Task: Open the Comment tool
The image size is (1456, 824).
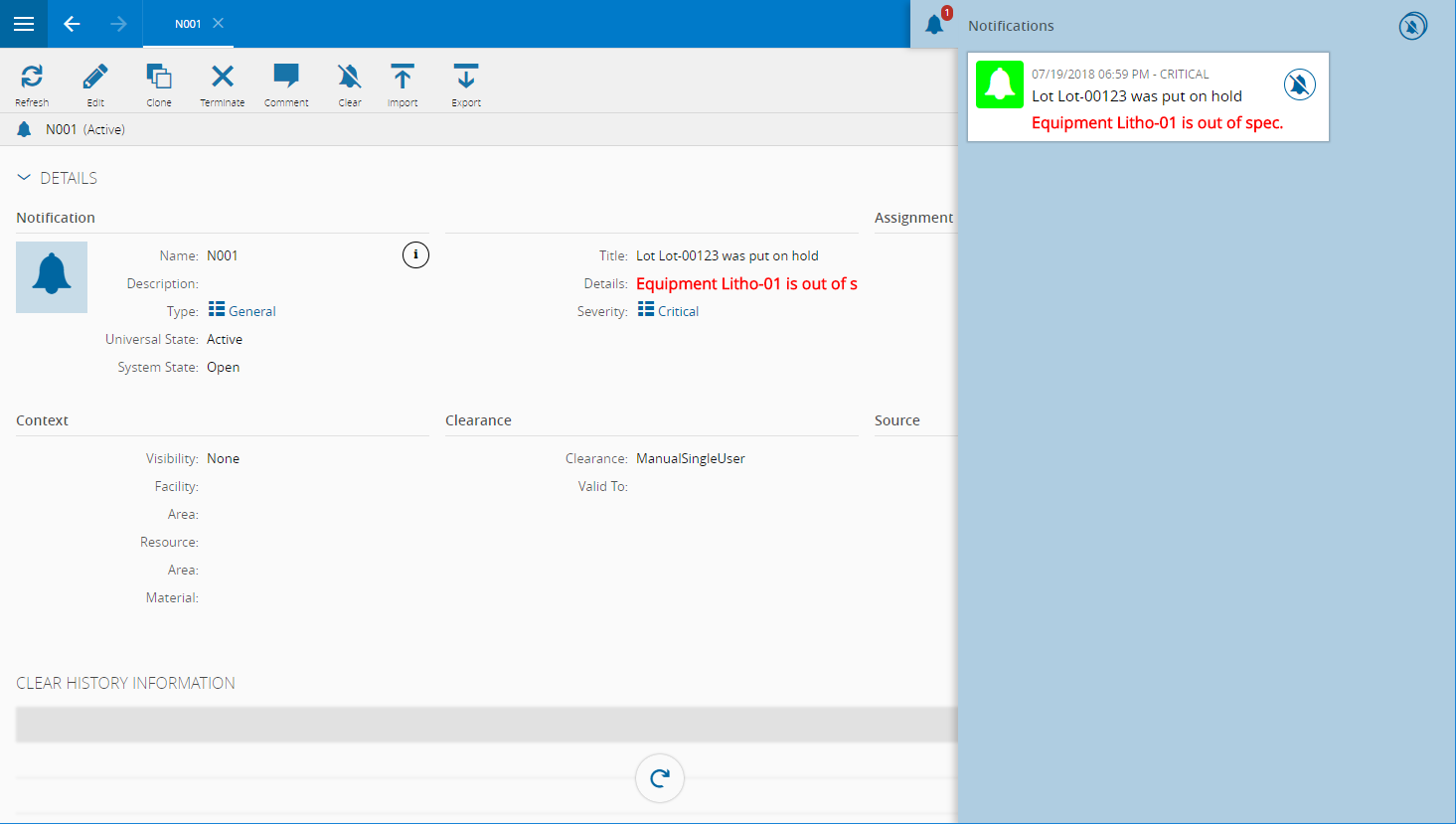Action: tap(286, 78)
